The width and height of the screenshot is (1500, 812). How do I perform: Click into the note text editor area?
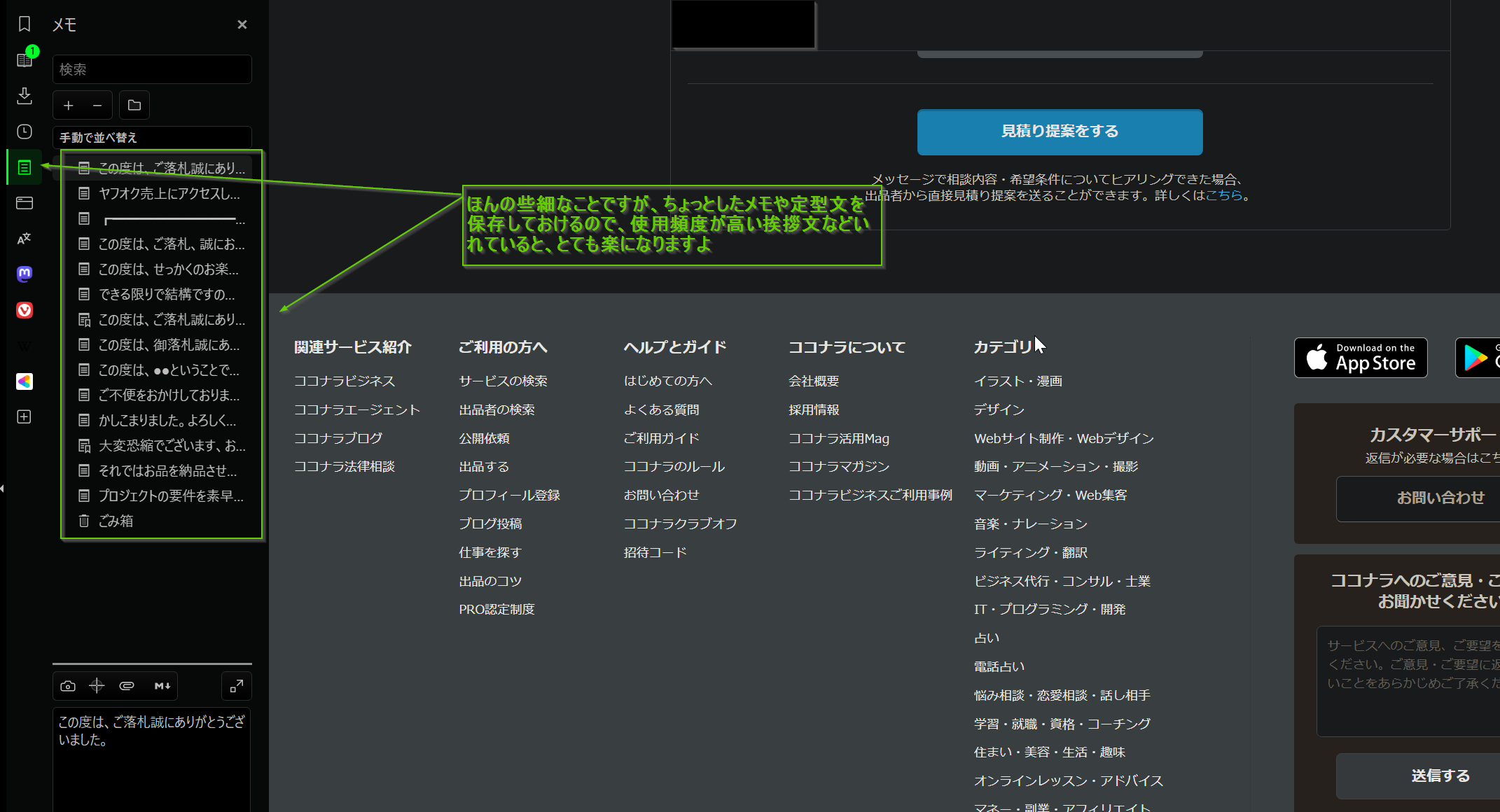(x=152, y=760)
